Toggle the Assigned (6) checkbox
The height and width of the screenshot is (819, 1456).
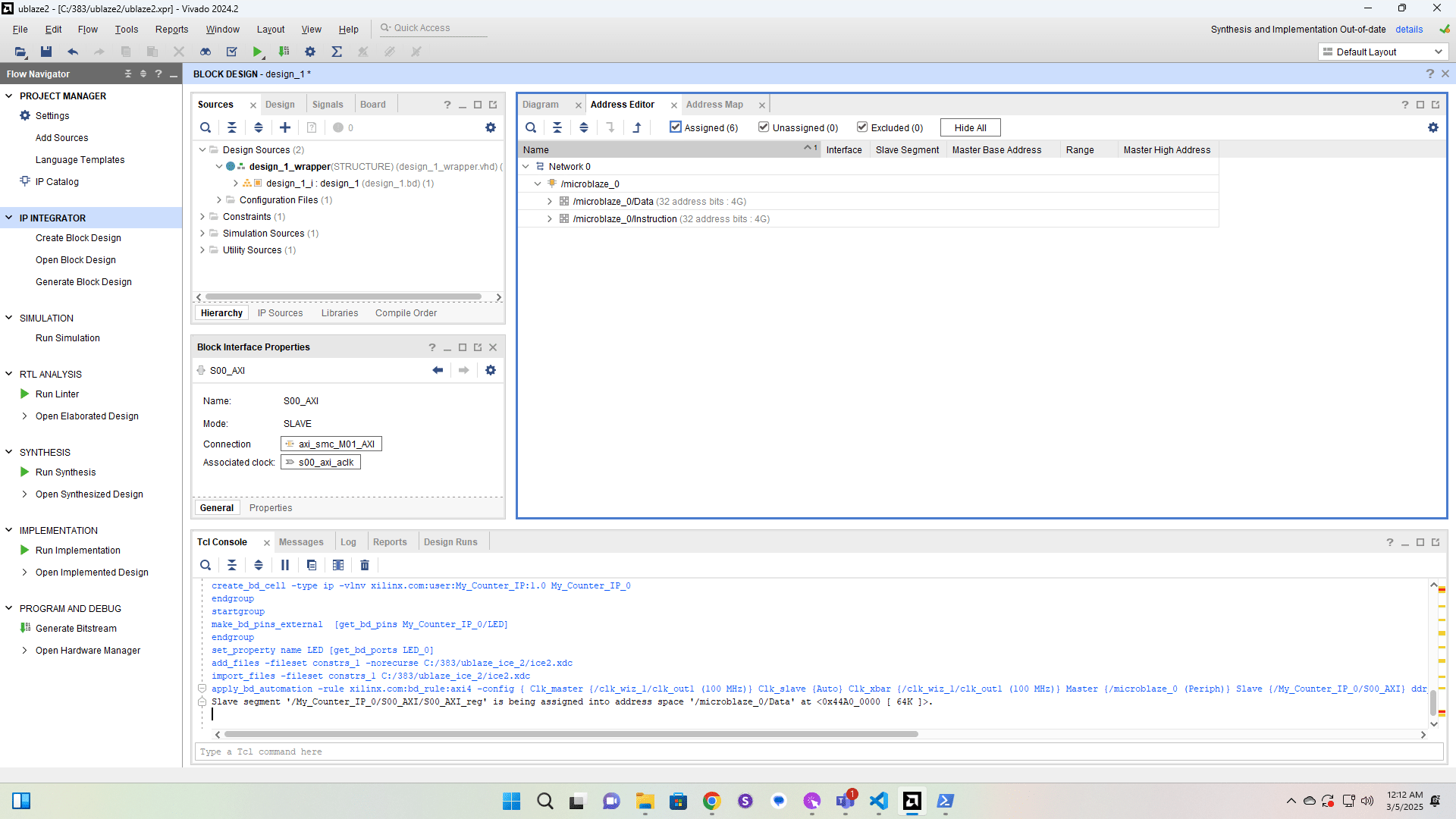(676, 127)
